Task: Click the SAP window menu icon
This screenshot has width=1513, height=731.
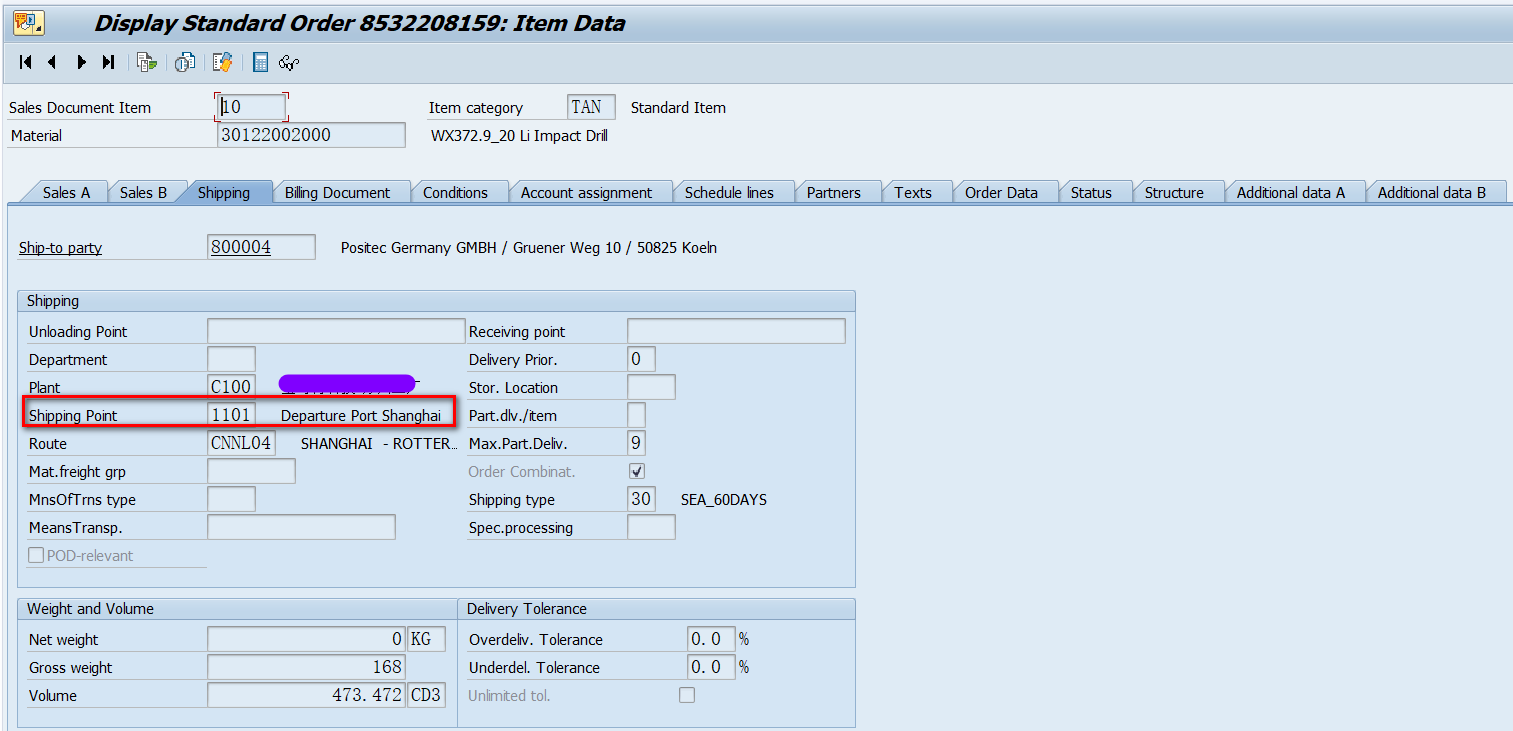Action: click(x=27, y=21)
